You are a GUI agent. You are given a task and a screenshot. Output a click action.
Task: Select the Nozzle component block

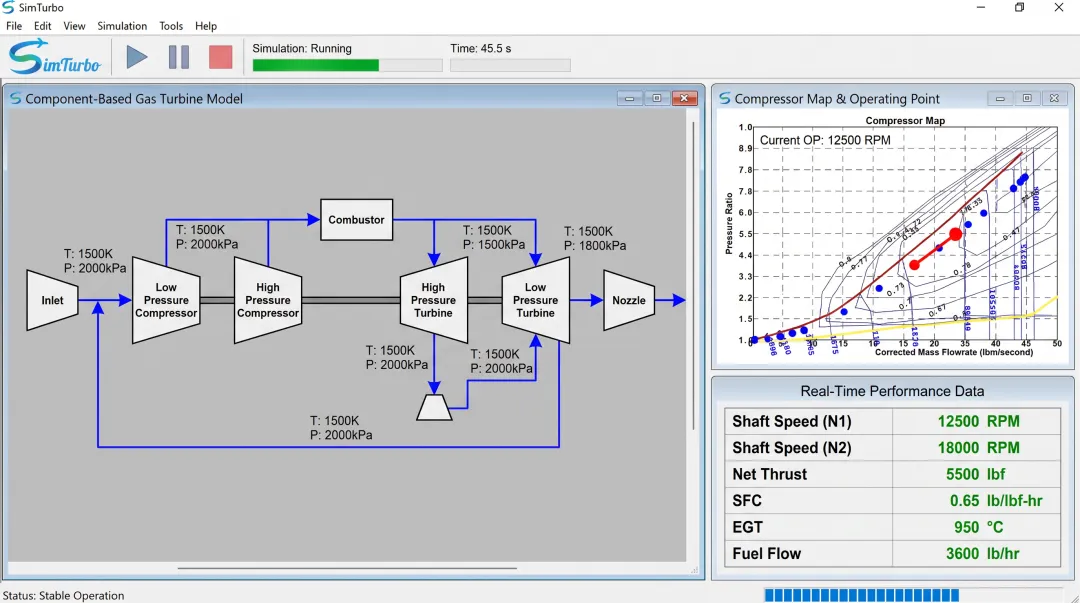coord(629,300)
